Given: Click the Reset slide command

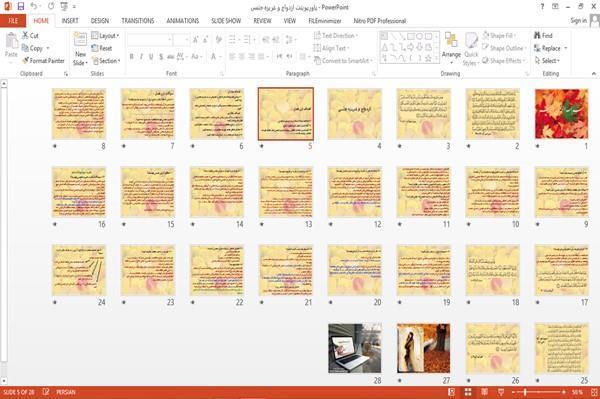Looking at the screenshot, I should pyautogui.click(x=102, y=48).
